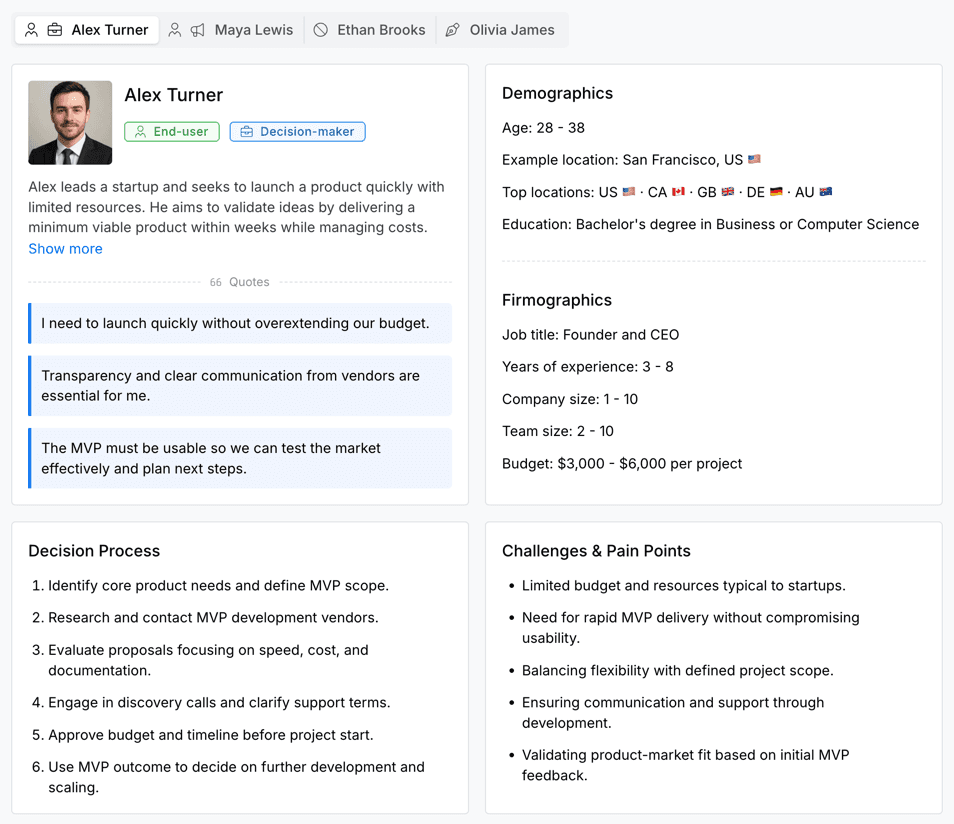954x824 pixels.
Task: Click the blocker icon beside Ethan Brooks
Action: pyautogui.click(x=320, y=30)
